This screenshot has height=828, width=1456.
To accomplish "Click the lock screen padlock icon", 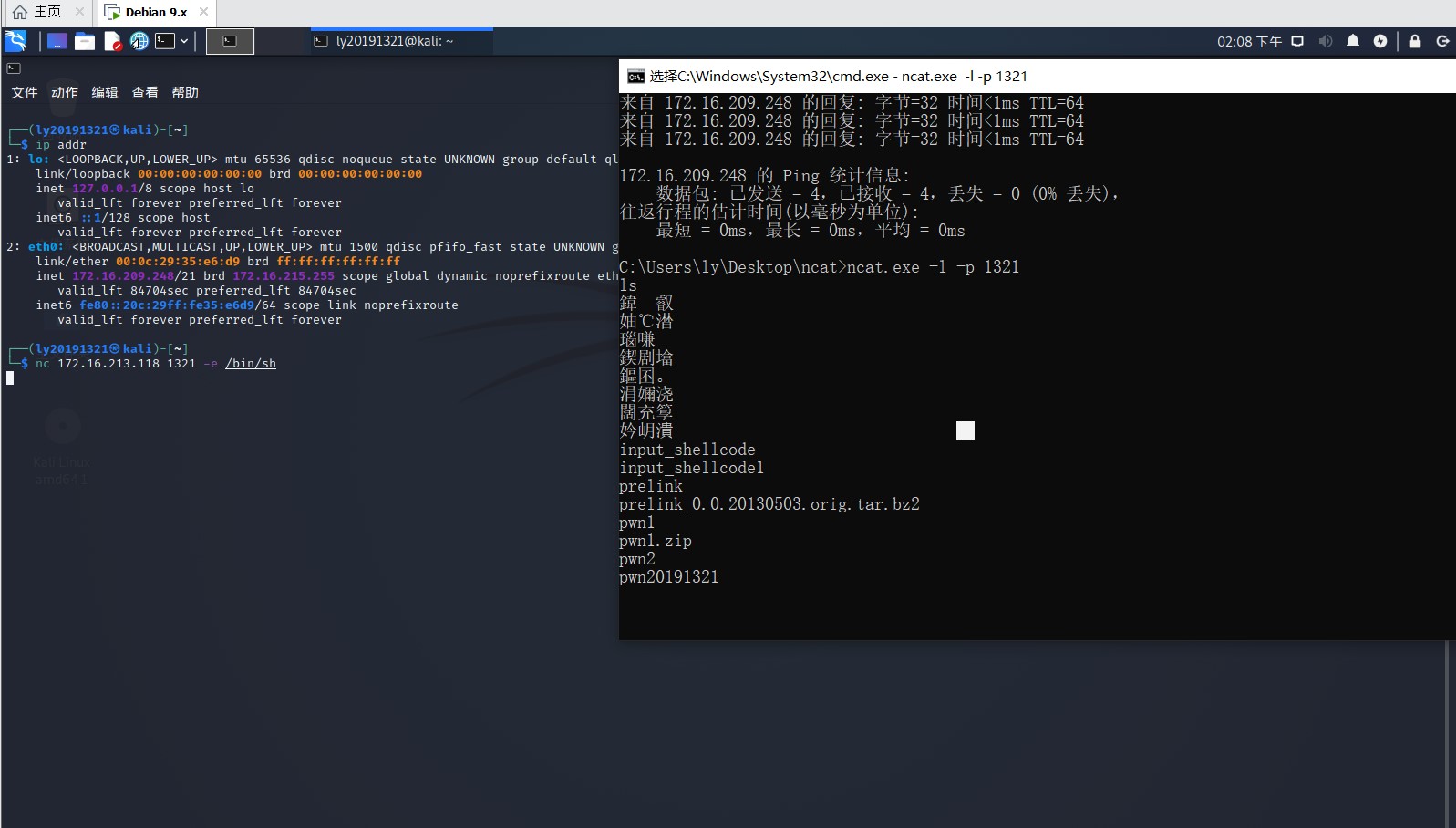I will pyautogui.click(x=1415, y=41).
